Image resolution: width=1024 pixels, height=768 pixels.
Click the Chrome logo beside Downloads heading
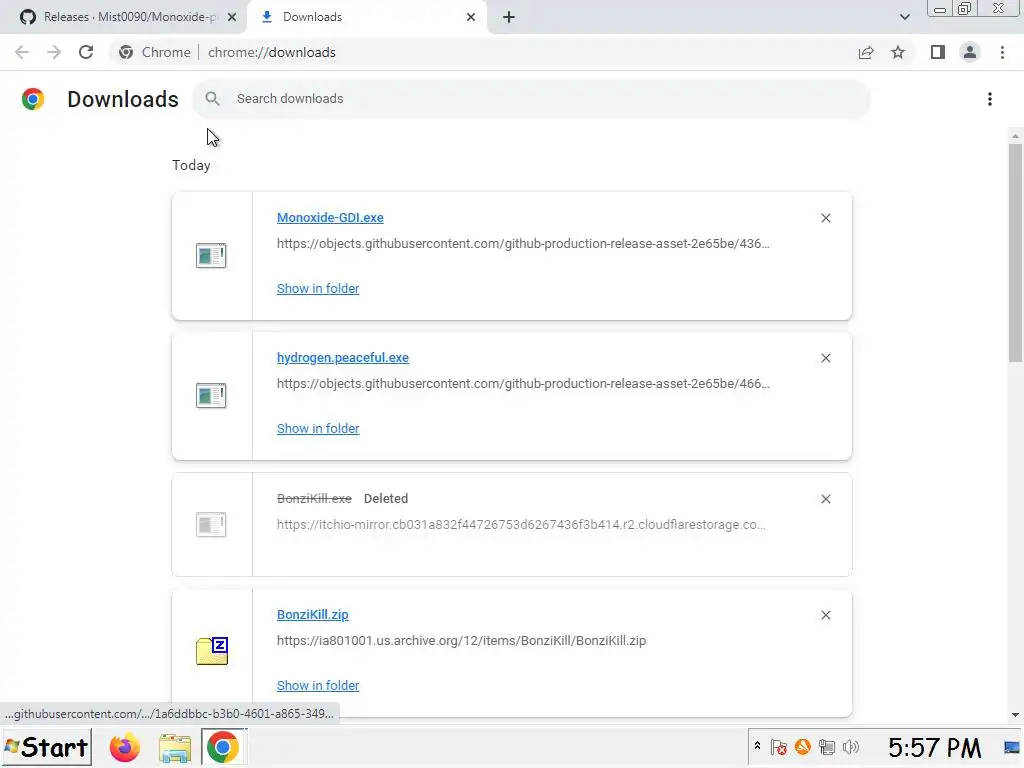[33, 99]
